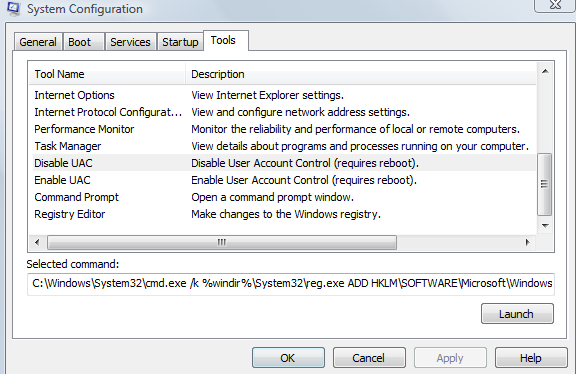Open the Boot tab
Image resolution: width=576 pixels, height=374 pixels.
(x=84, y=42)
